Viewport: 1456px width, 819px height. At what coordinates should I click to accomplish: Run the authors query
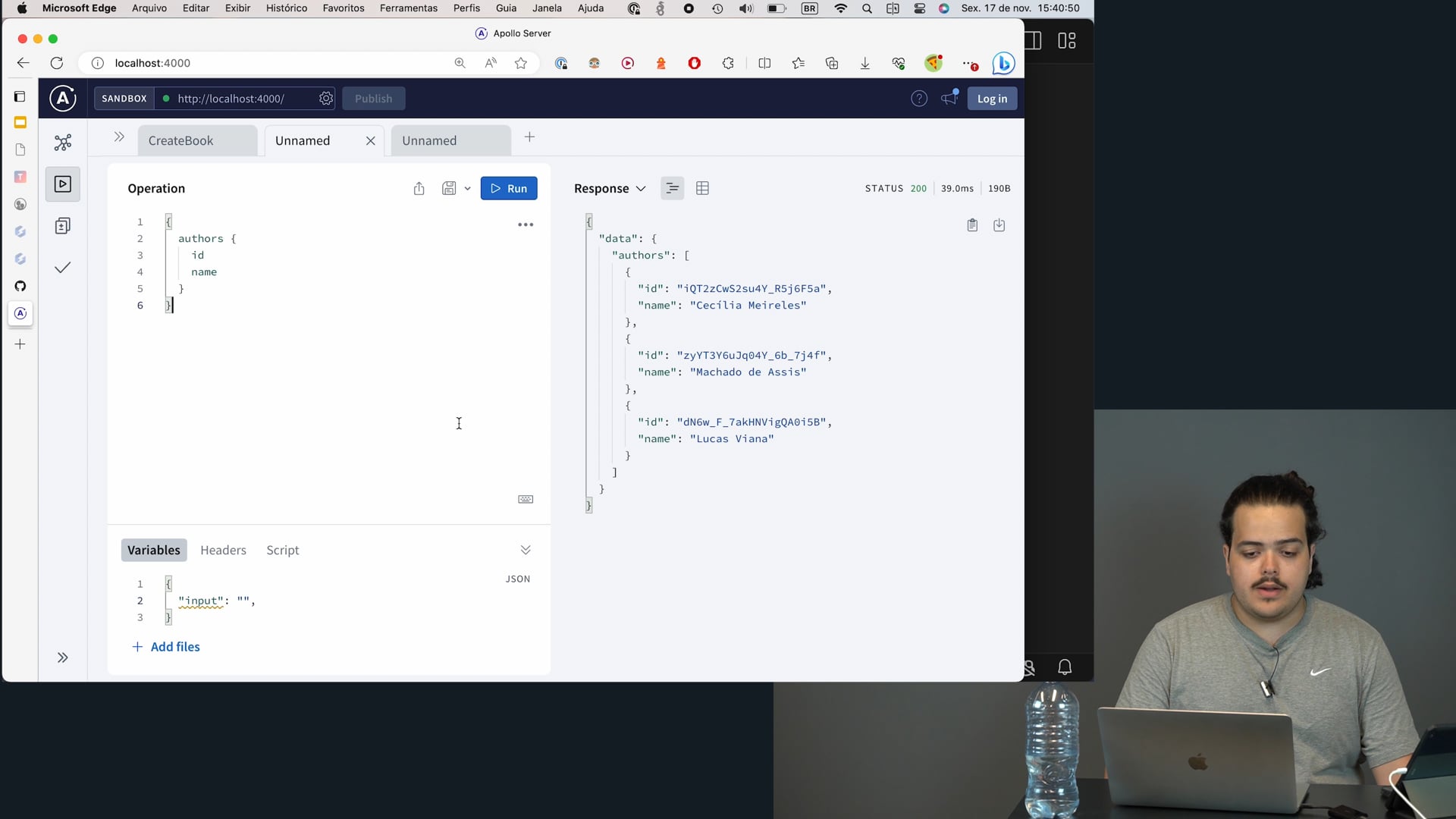point(509,189)
